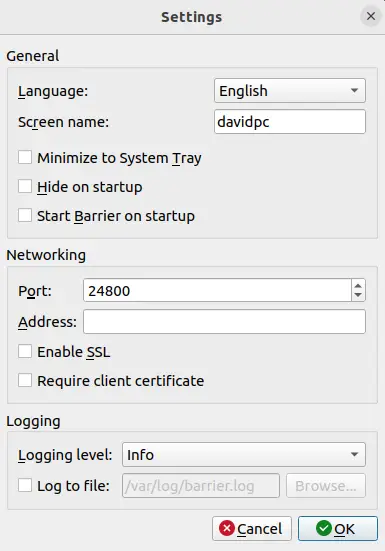Image resolution: width=385 pixels, height=551 pixels.
Task: Click the General section heading
Action: coord(33,56)
